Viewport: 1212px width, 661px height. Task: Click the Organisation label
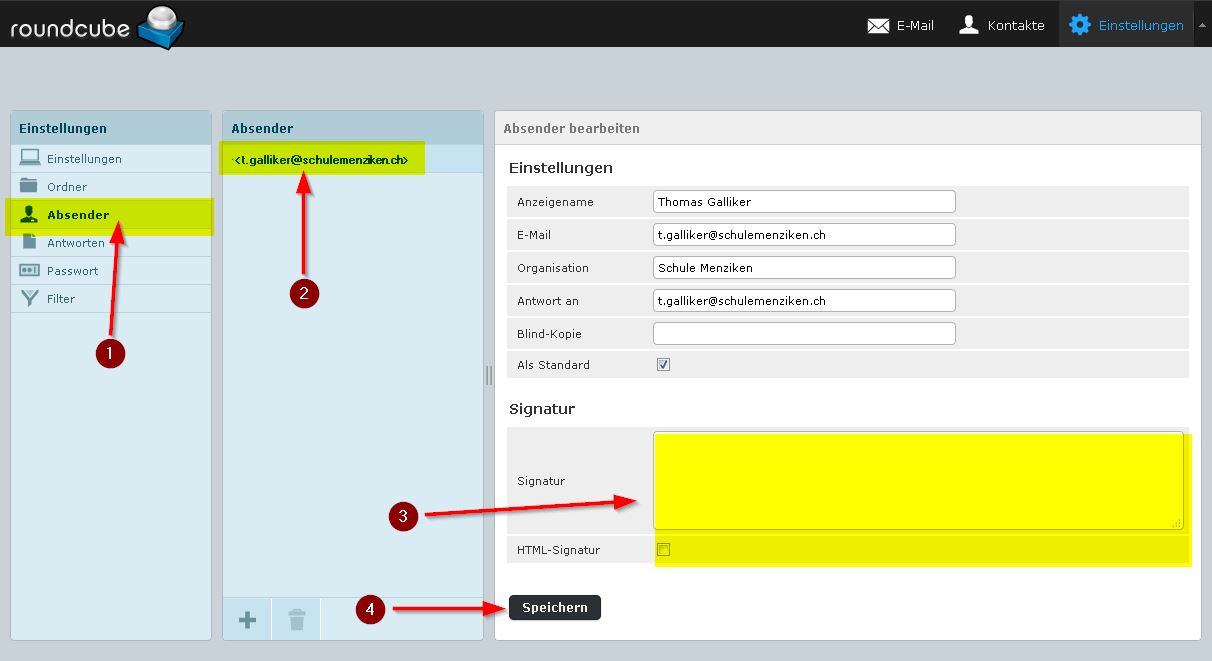[x=553, y=268]
